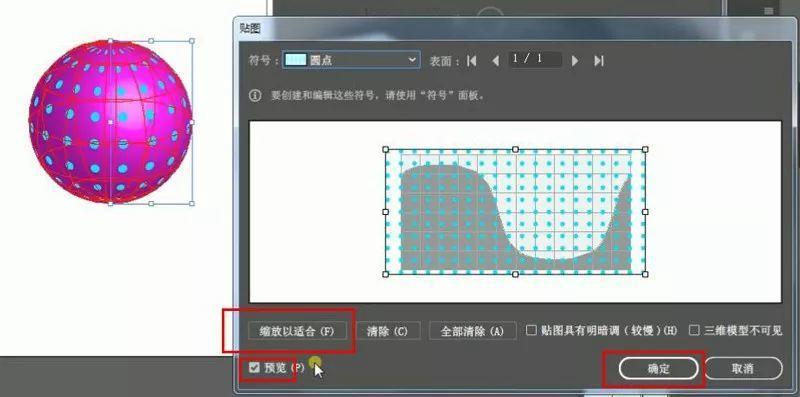Advance to the next surface
This screenshot has height=397, width=800.
[575, 61]
